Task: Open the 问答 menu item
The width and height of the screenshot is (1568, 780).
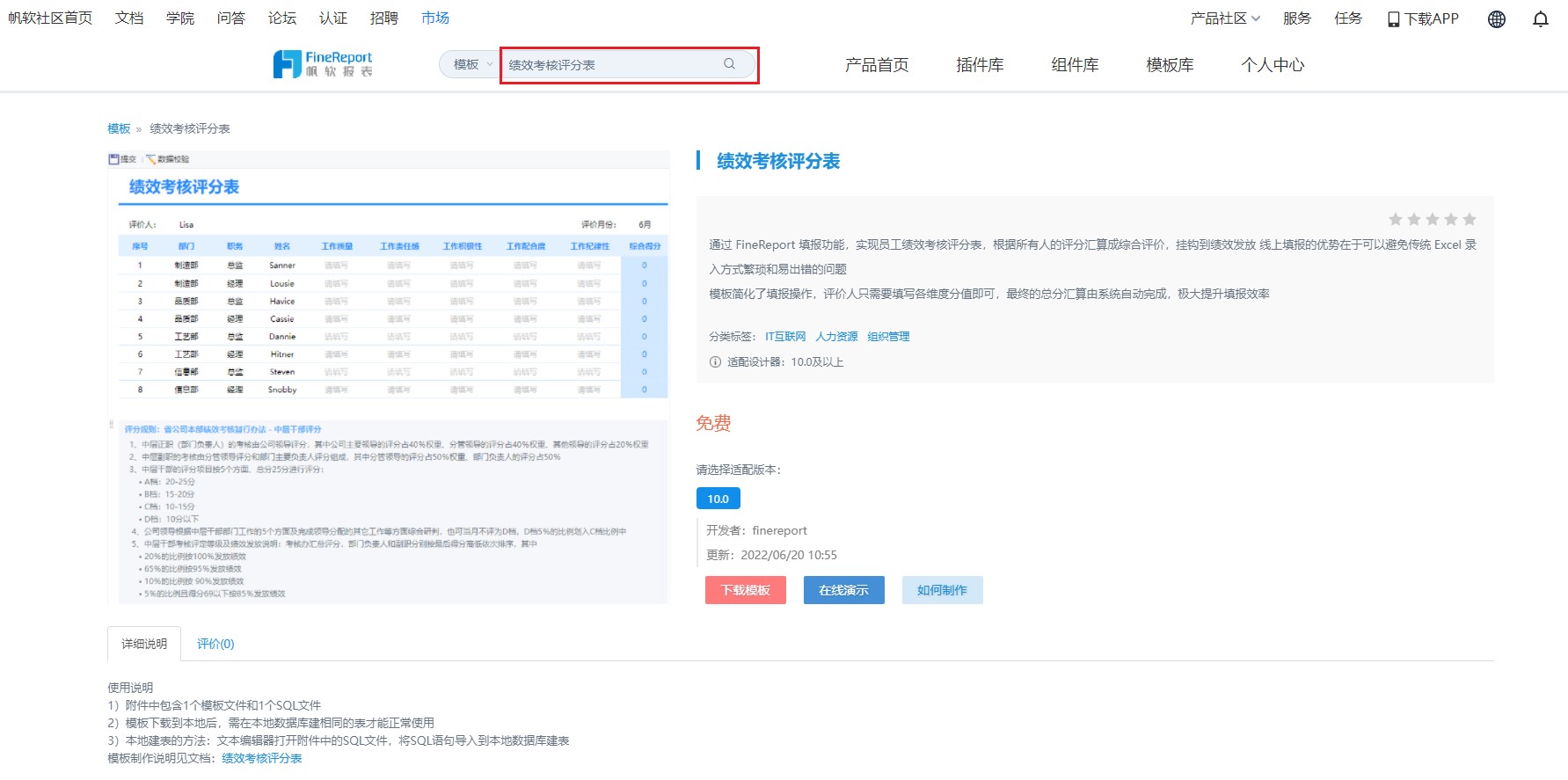Action: [x=231, y=18]
